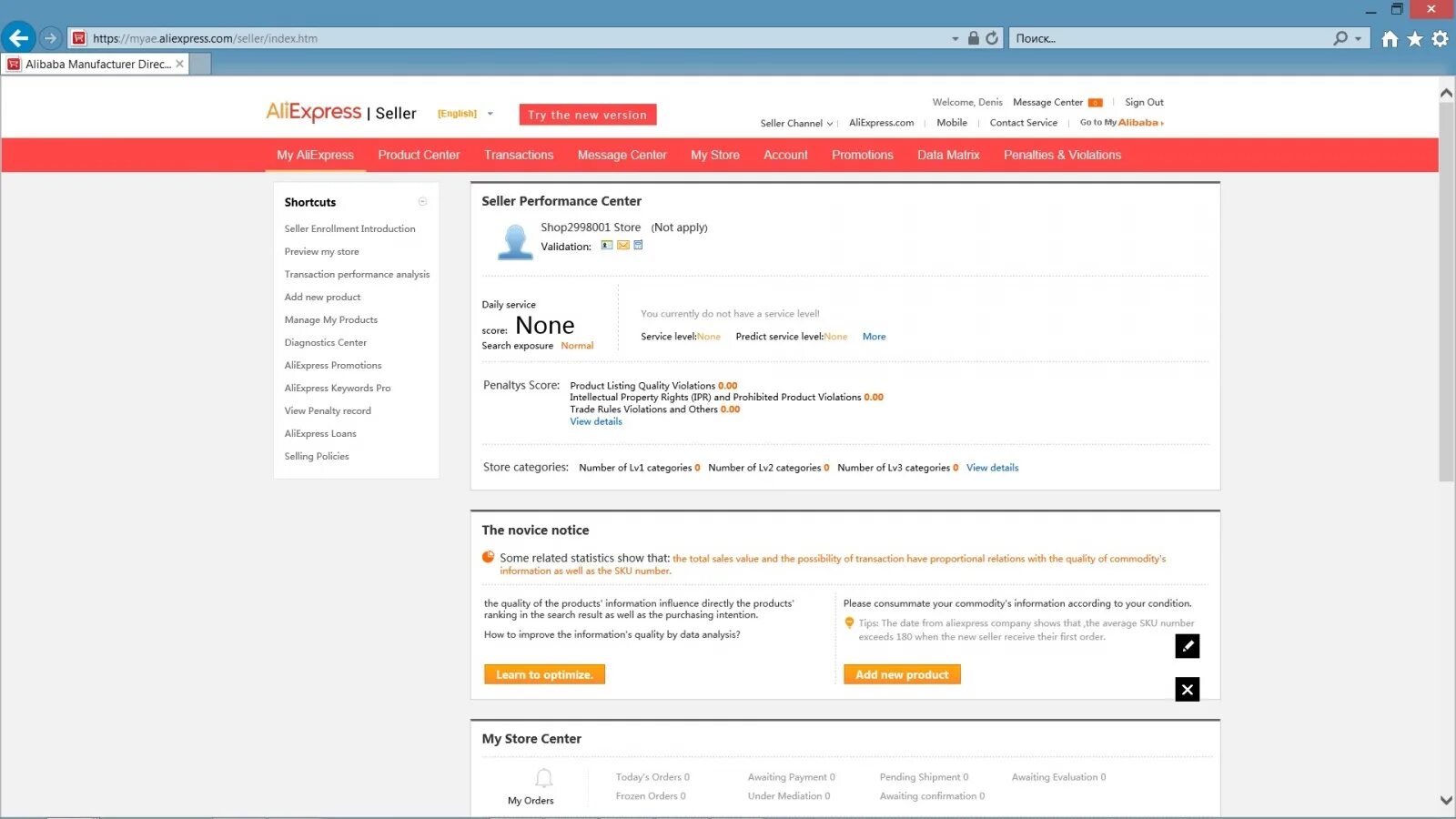Click the black X close icon
Viewport: 1456px width, 819px height.
click(x=1188, y=690)
